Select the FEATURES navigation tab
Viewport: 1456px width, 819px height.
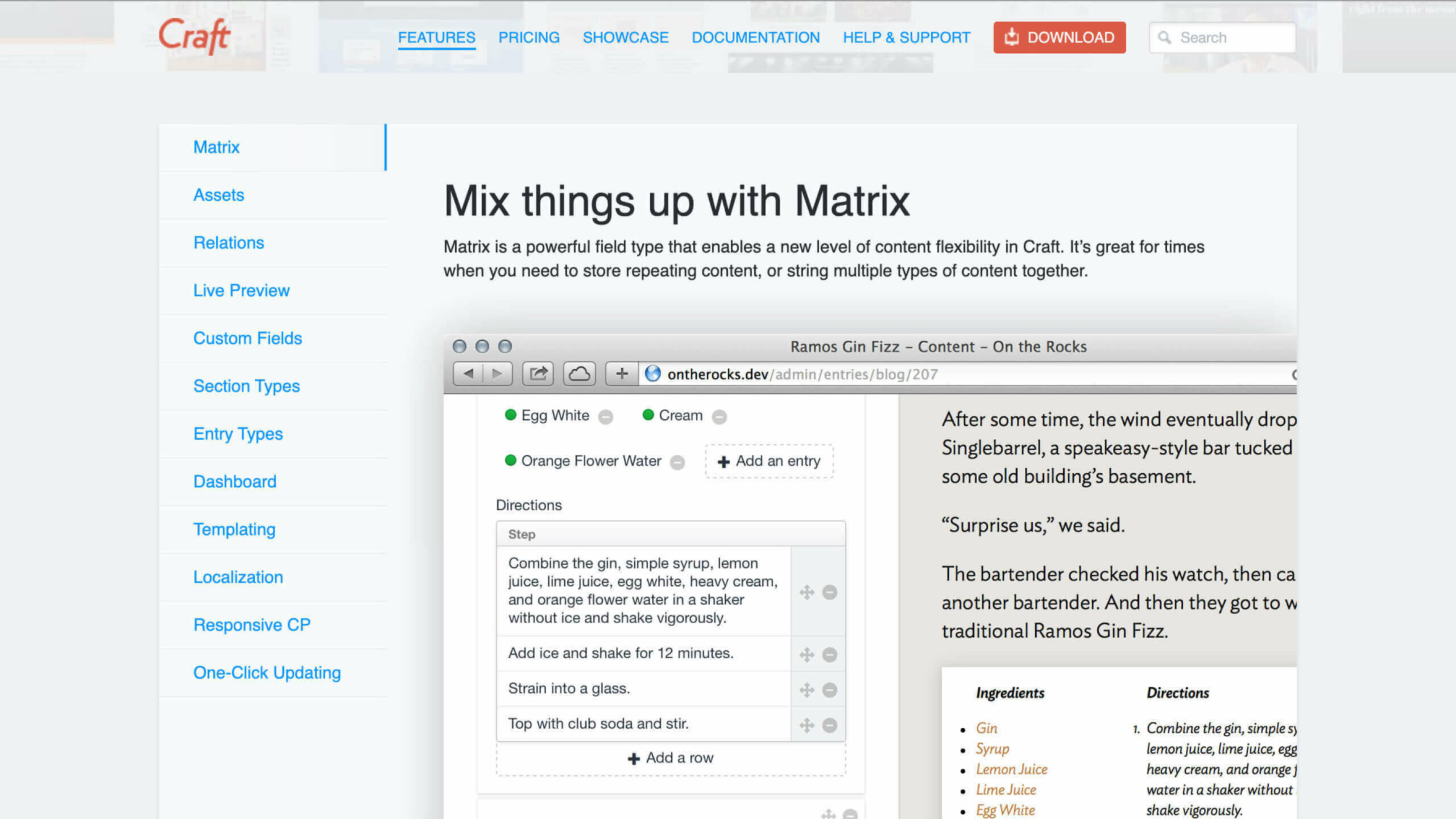(436, 37)
